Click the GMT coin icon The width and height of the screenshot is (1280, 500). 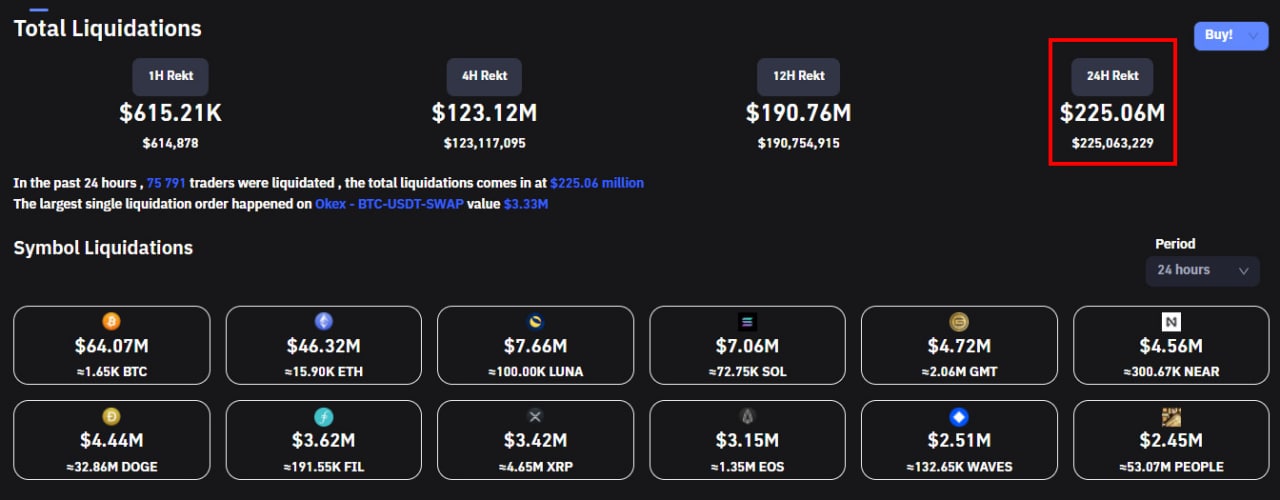point(959,321)
